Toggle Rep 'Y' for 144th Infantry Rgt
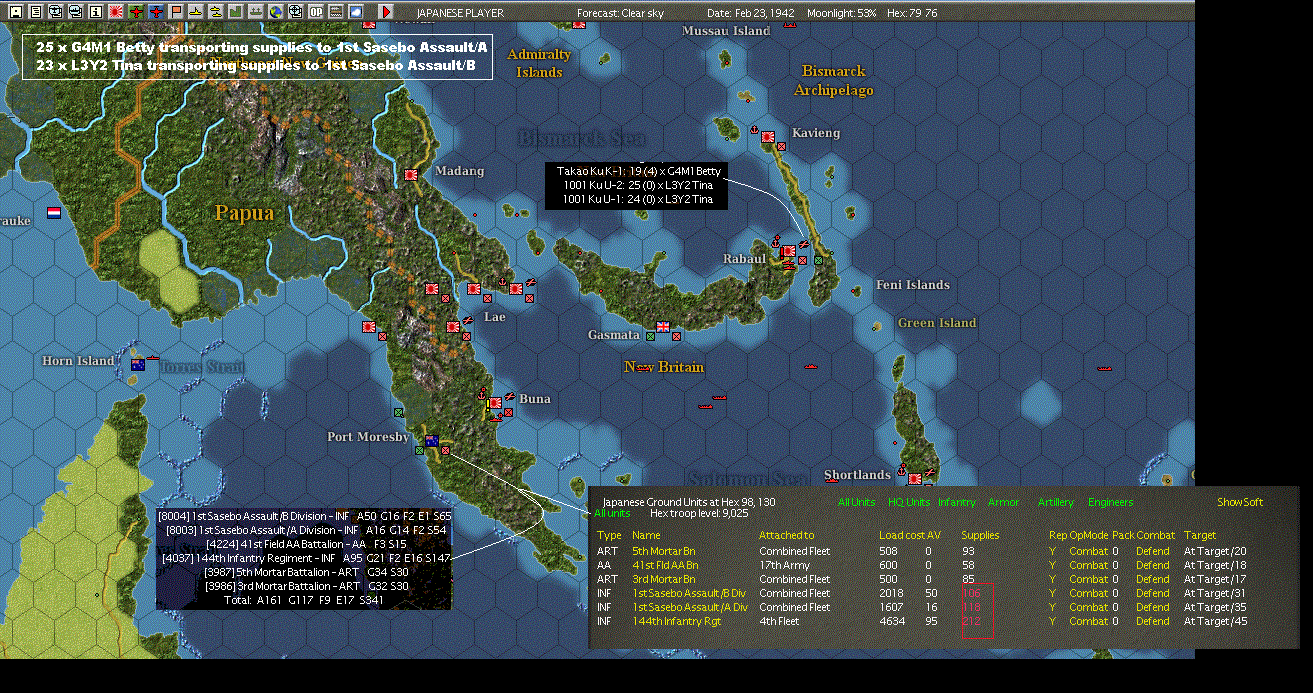Viewport: 1313px width, 693px height. pos(1052,621)
